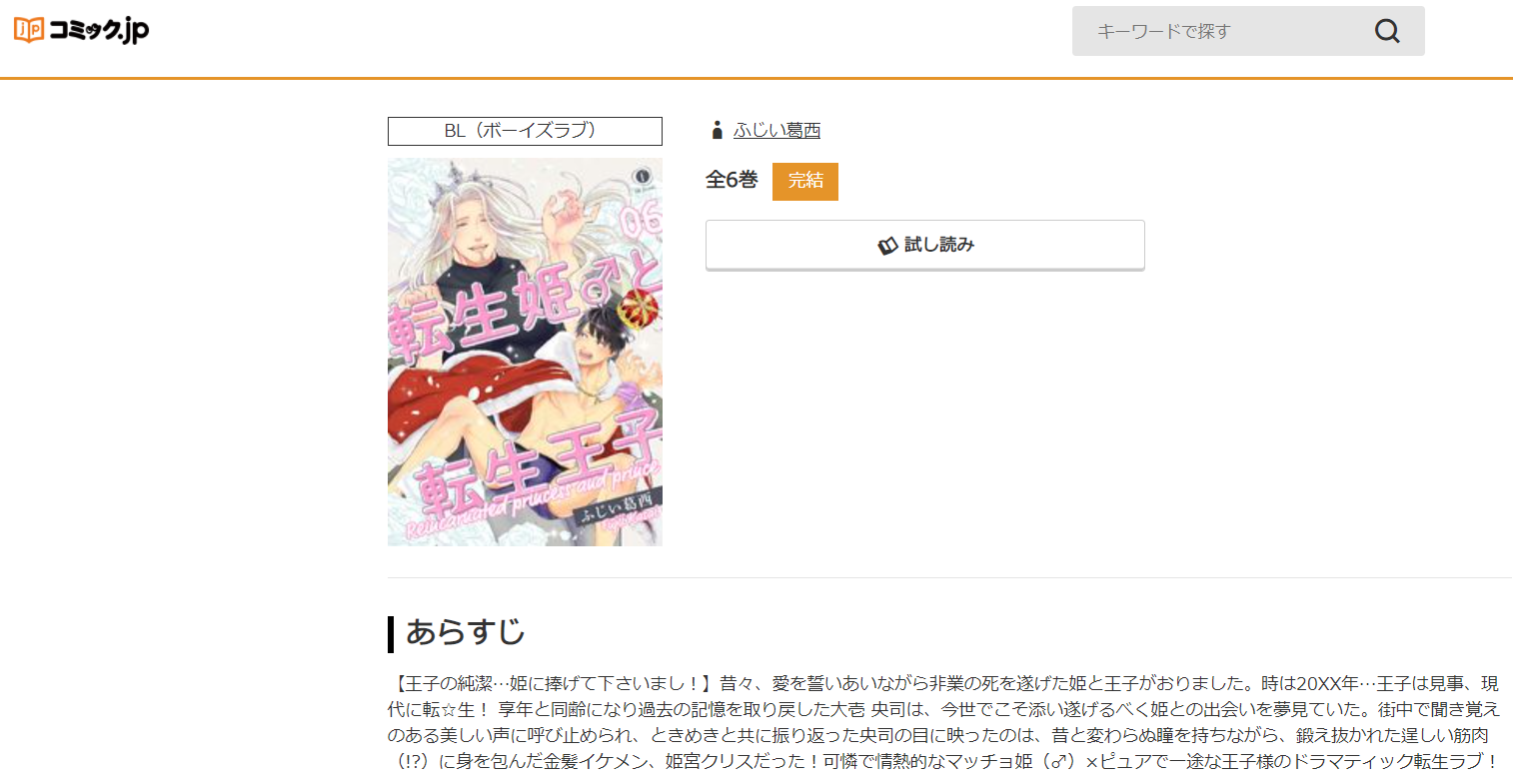Click the open-book icon in 試し読み button
The image size is (1513, 784).
tap(887, 246)
